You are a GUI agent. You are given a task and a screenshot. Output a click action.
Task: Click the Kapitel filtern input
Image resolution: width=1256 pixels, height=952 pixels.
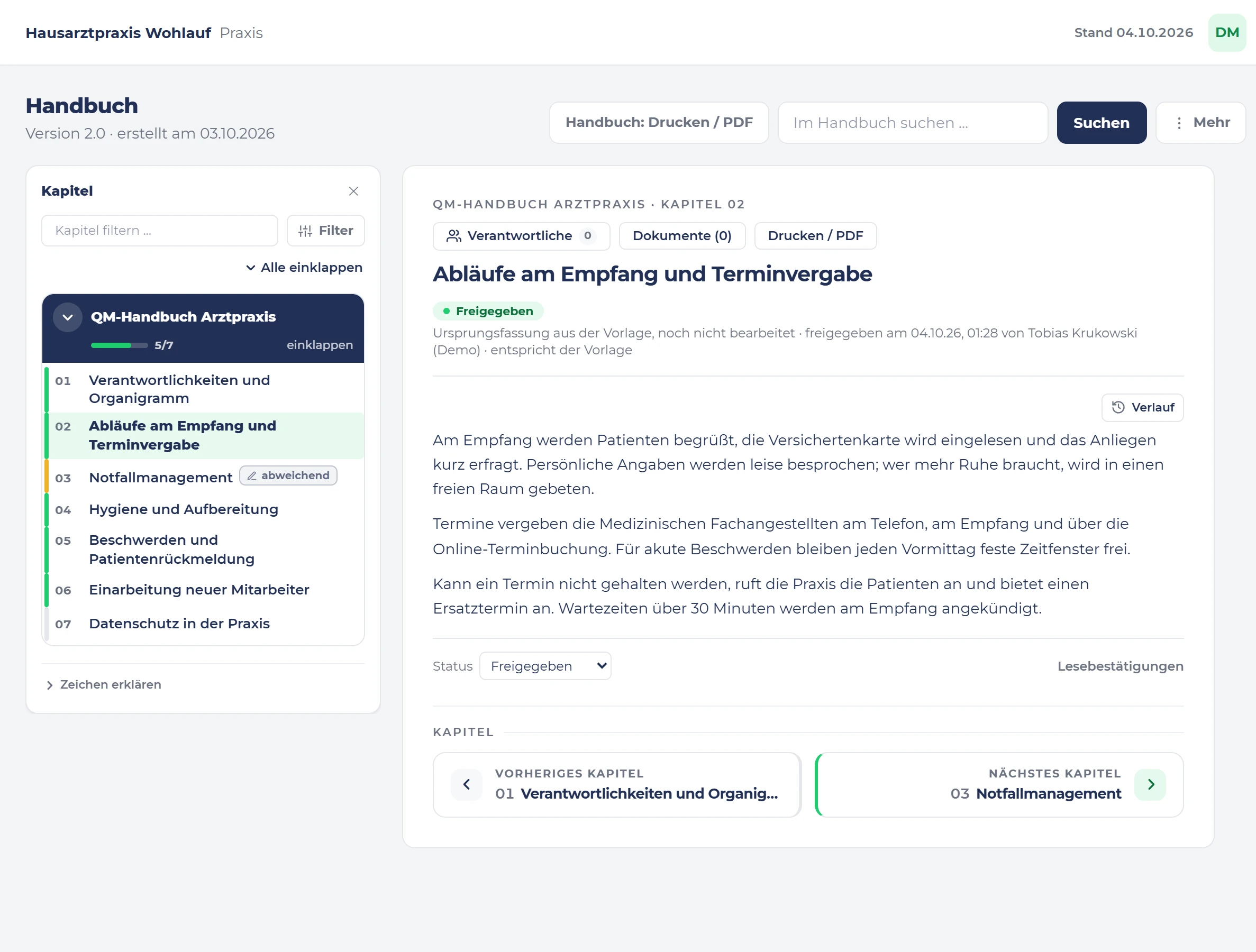(160, 231)
